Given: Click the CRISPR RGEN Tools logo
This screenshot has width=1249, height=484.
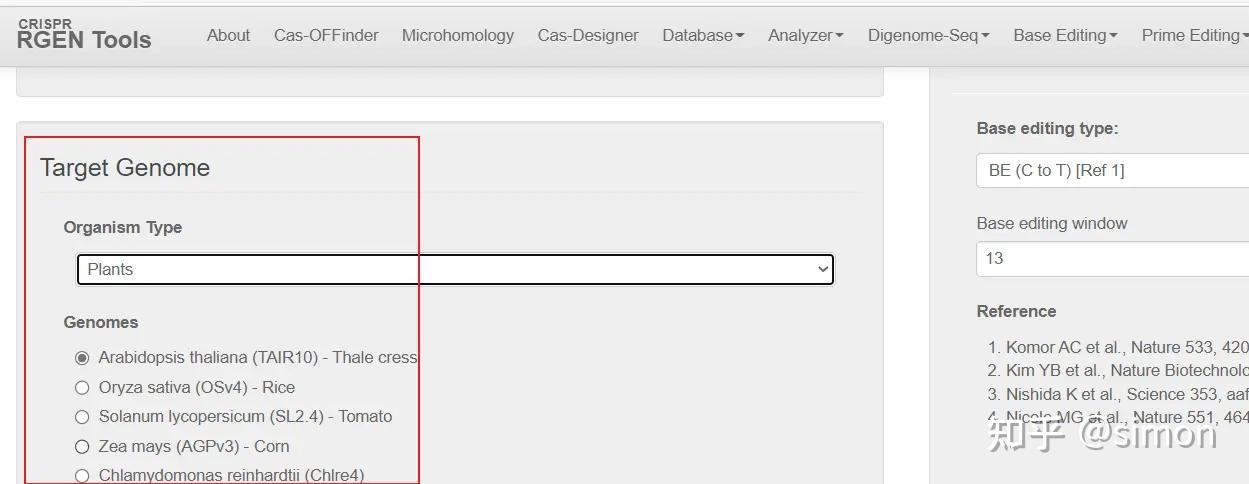Looking at the screenshot, I should point(84,35).
